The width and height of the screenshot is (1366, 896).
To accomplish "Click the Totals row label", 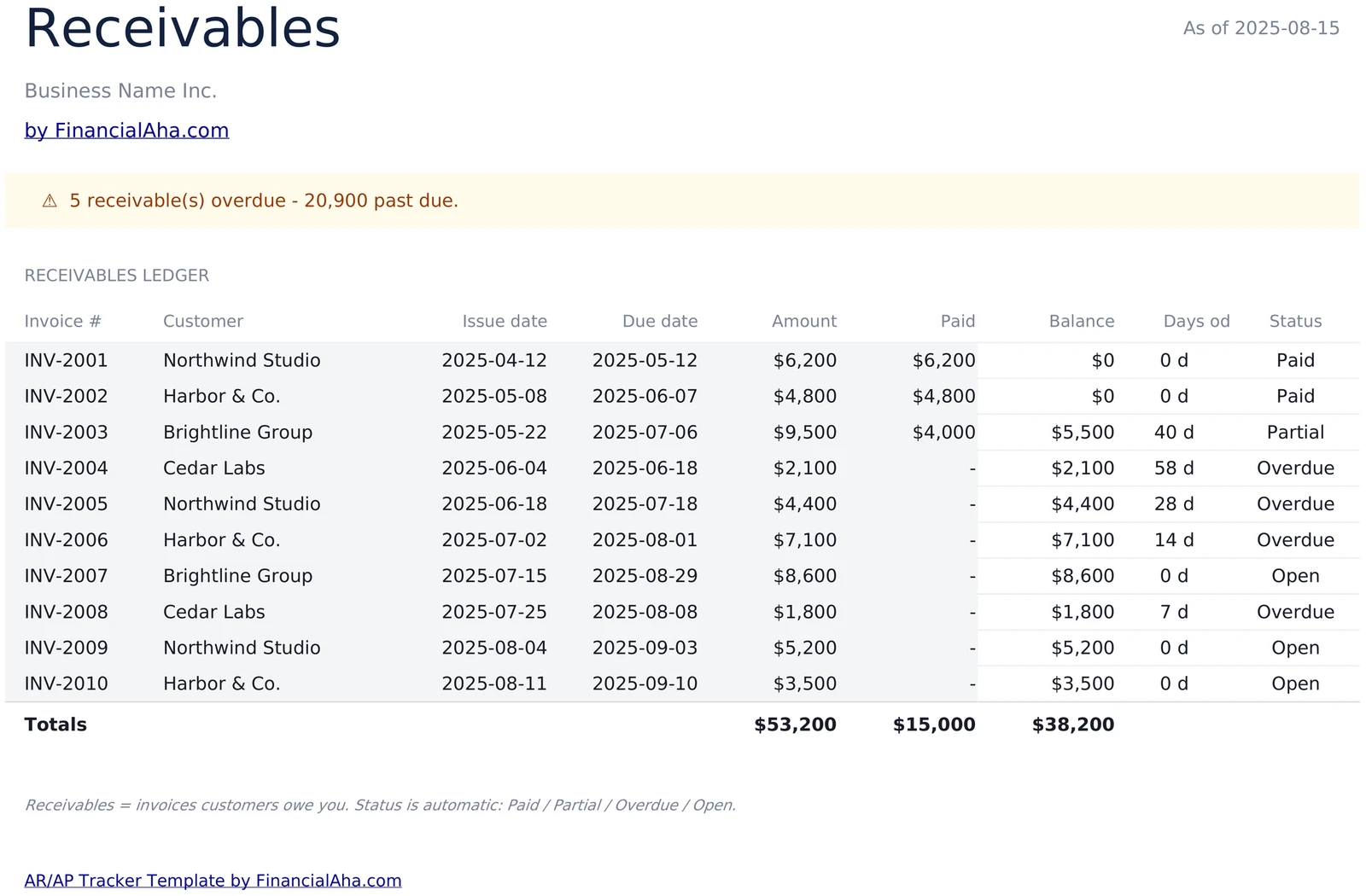I will point(55,724).
